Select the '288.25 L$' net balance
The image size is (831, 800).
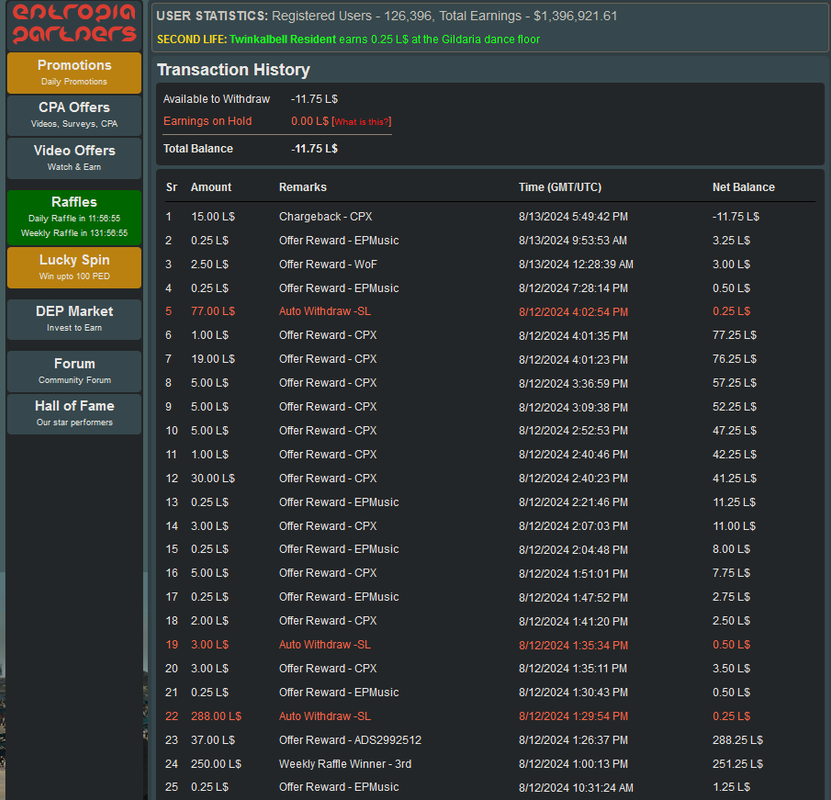pyautogui.click(x=737, y=740)
